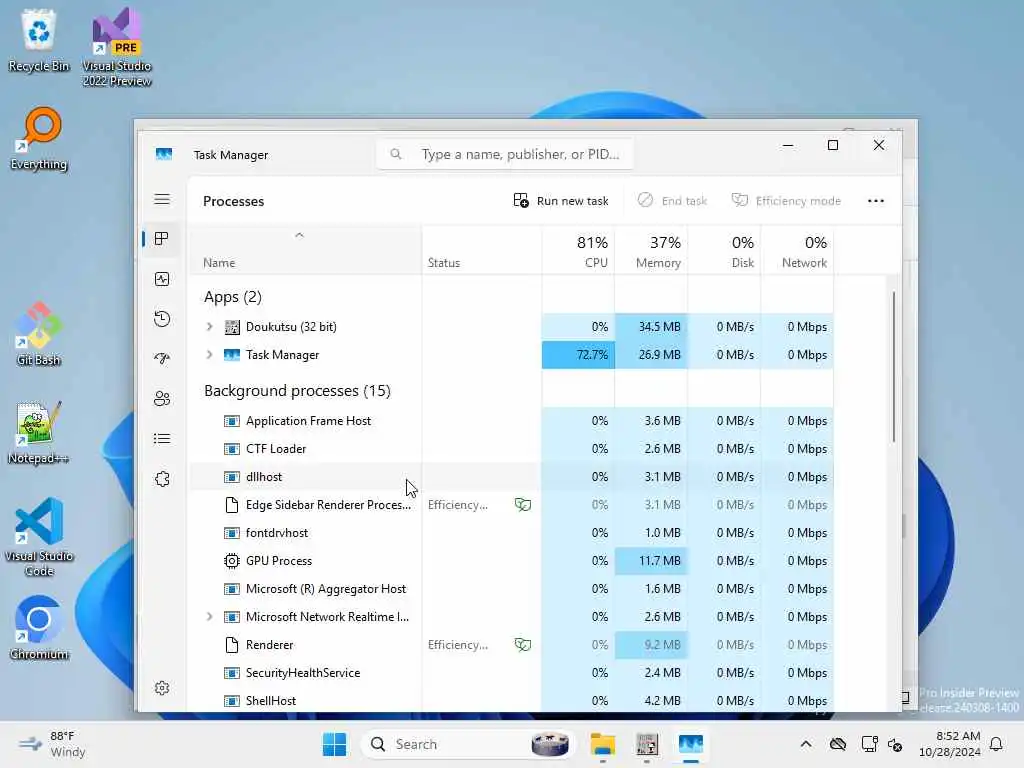Select the Visual Studio Code desktop shortcut

pyautogui.click(x=39, y=537)
